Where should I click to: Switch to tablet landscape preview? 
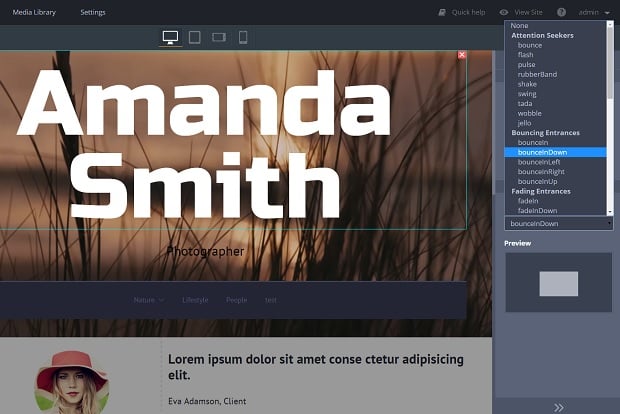(x=219, y=37)
